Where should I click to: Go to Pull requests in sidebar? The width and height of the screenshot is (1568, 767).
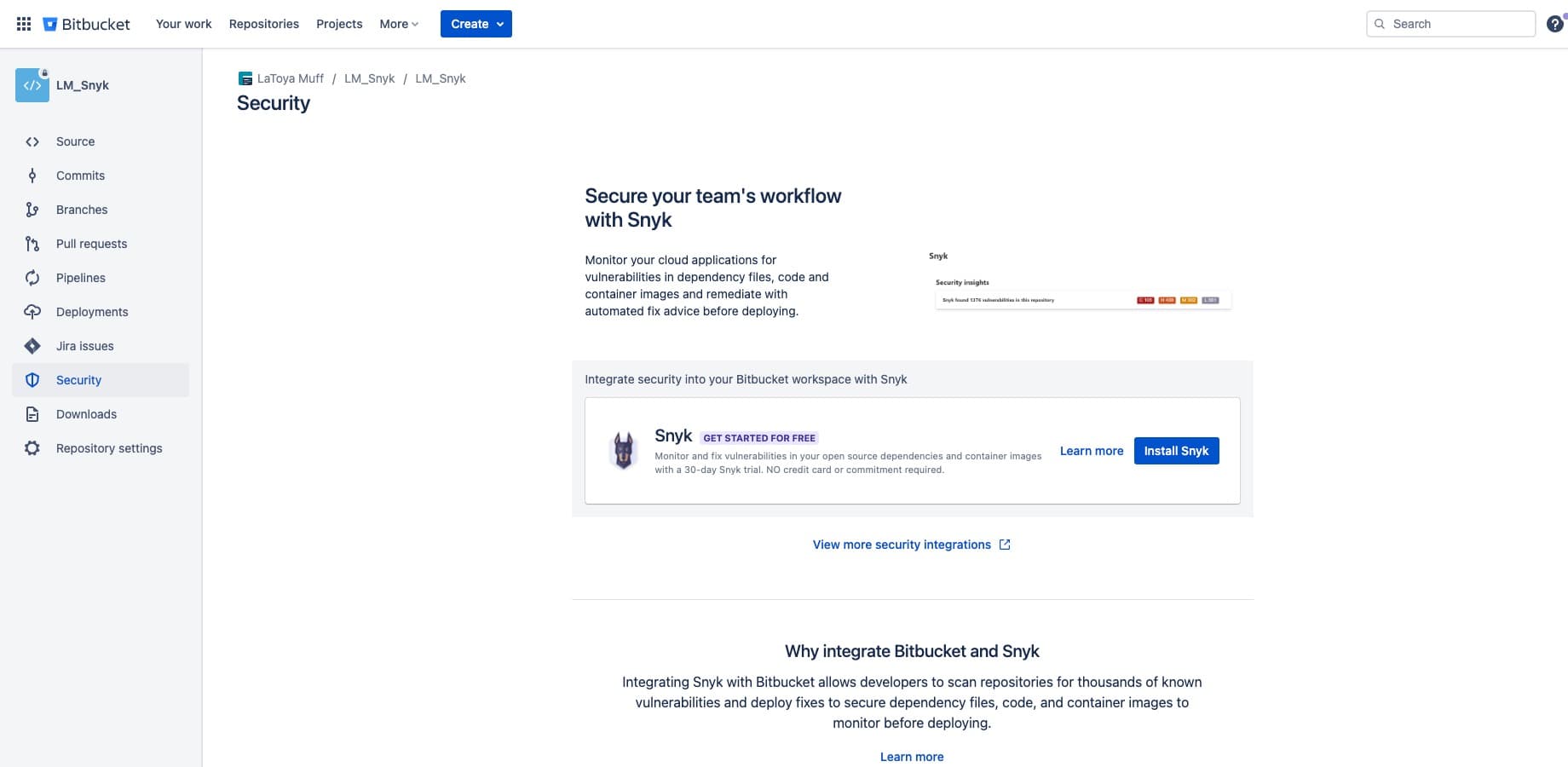click(101, 244)
